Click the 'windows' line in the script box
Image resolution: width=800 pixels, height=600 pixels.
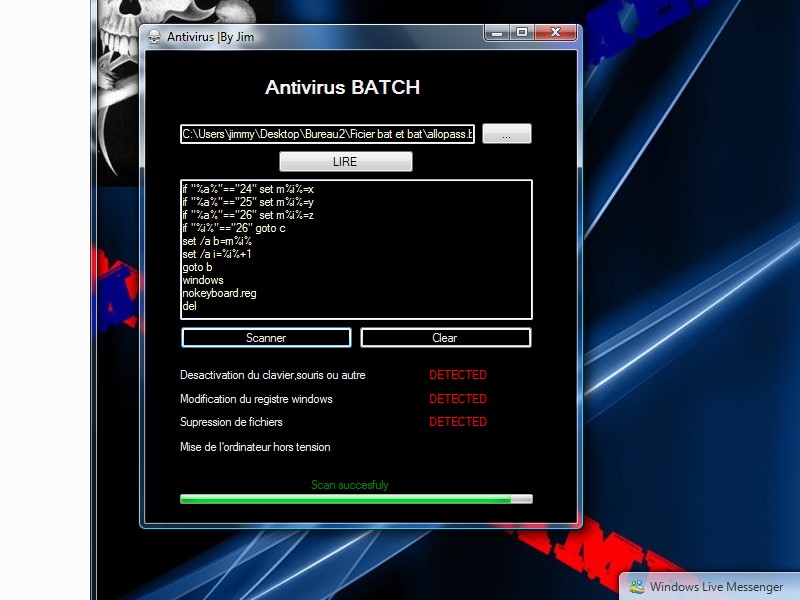click(x=203, y=280)
